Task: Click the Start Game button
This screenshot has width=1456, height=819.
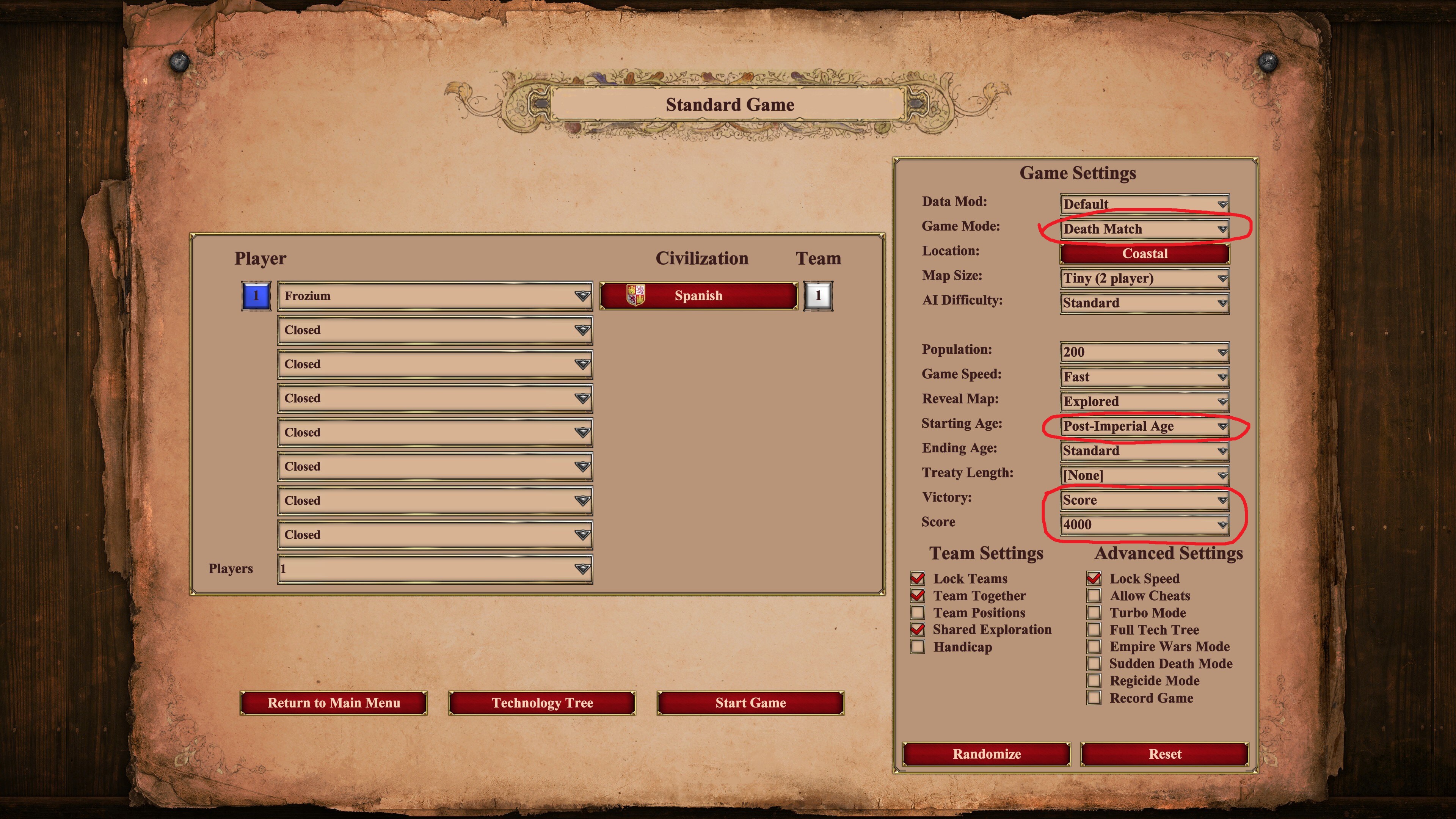Action: (751, 703)
